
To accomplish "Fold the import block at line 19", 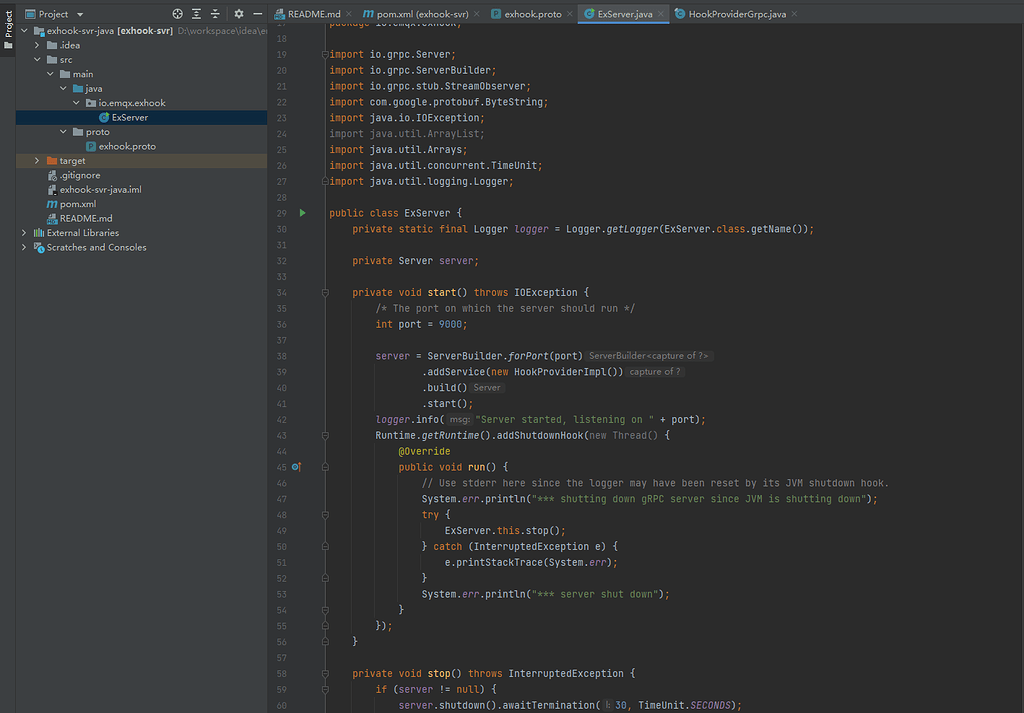I will pyautogui.click(x=325, y=55).
